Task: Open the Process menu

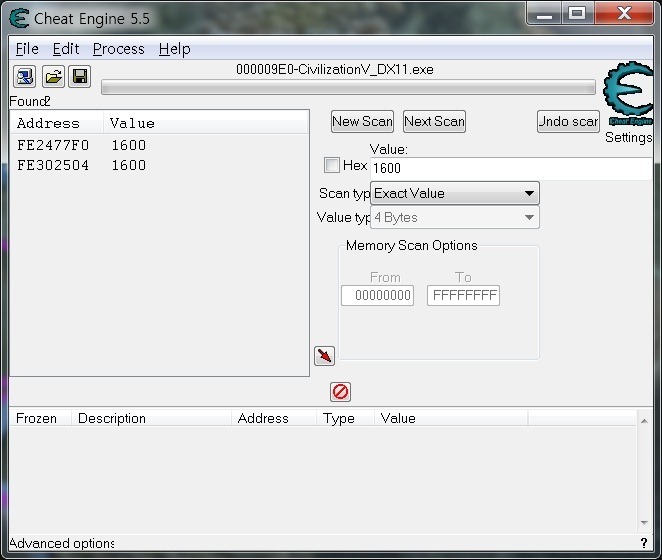Action: click(119, 49)
